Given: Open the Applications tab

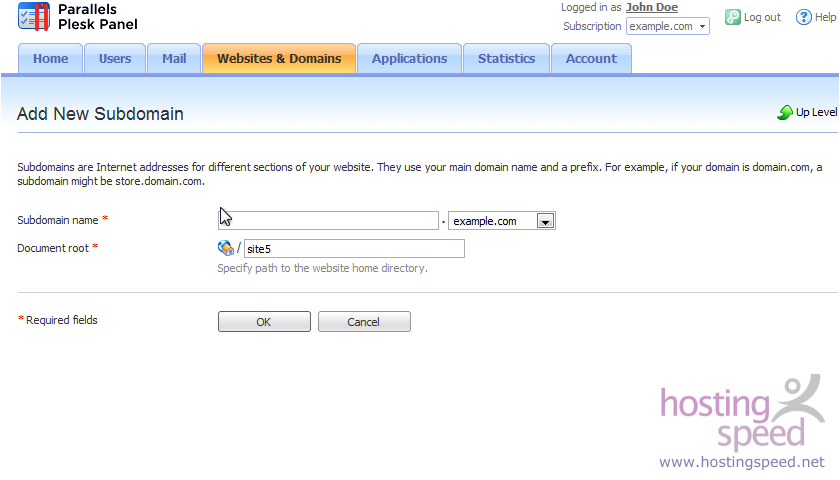Looking at the screenshot, I should [x=409, y=58].
